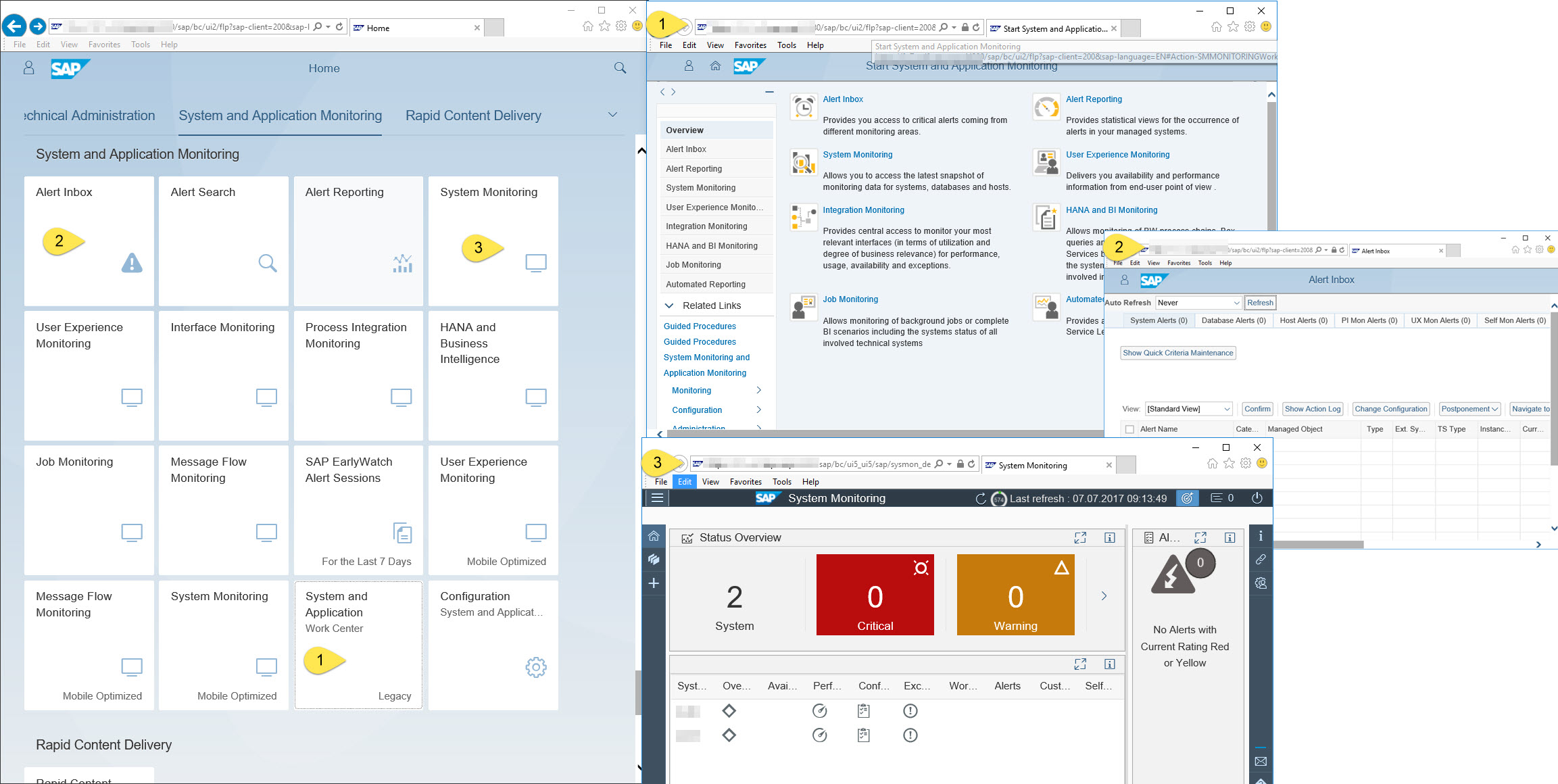Click the scope selection icon in System Monitoring header
The height and width of the screenshot is (784, 1558).
1187,498
